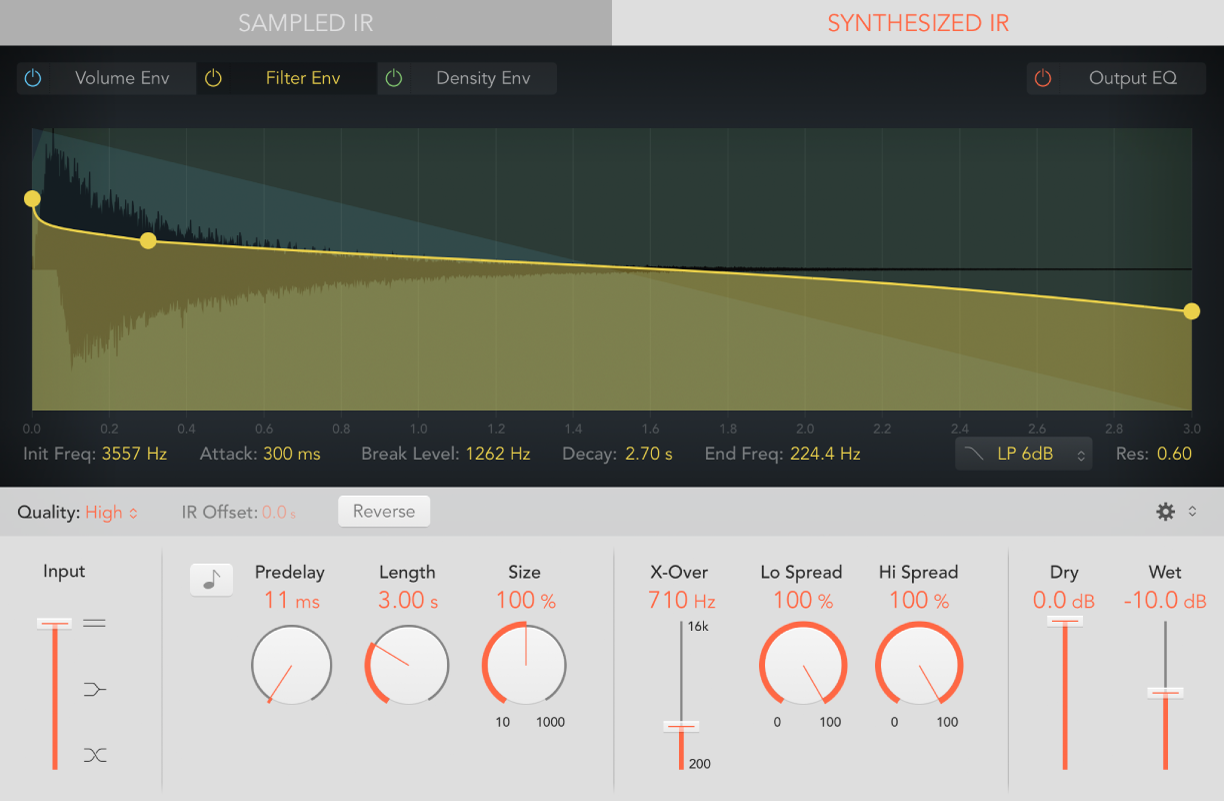Select the envelope start point at 0.0

point(32,198)
